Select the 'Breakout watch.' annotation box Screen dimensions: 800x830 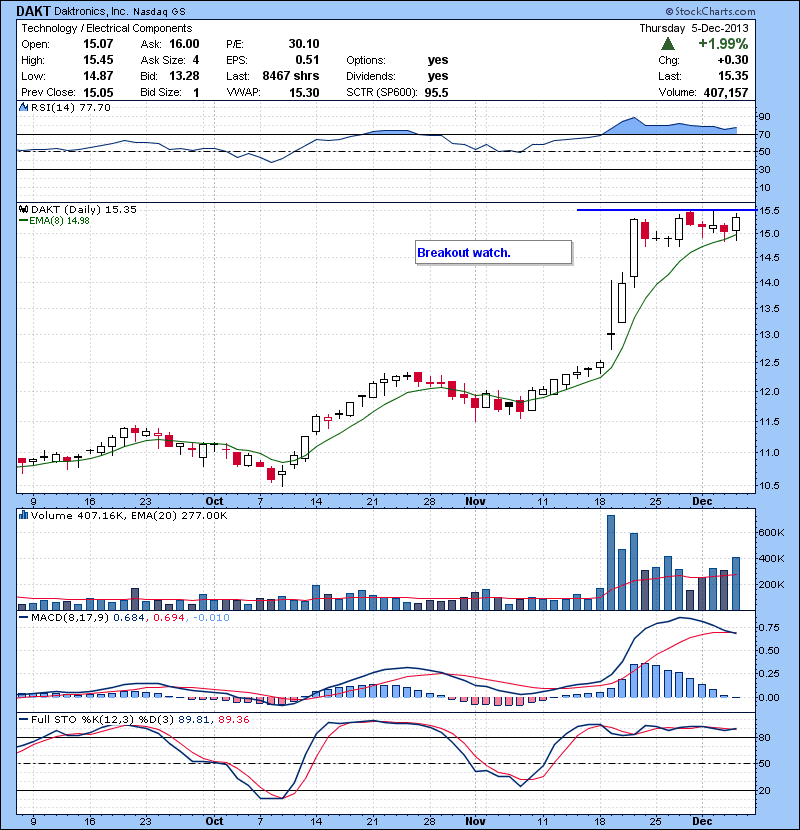point(493,252)
